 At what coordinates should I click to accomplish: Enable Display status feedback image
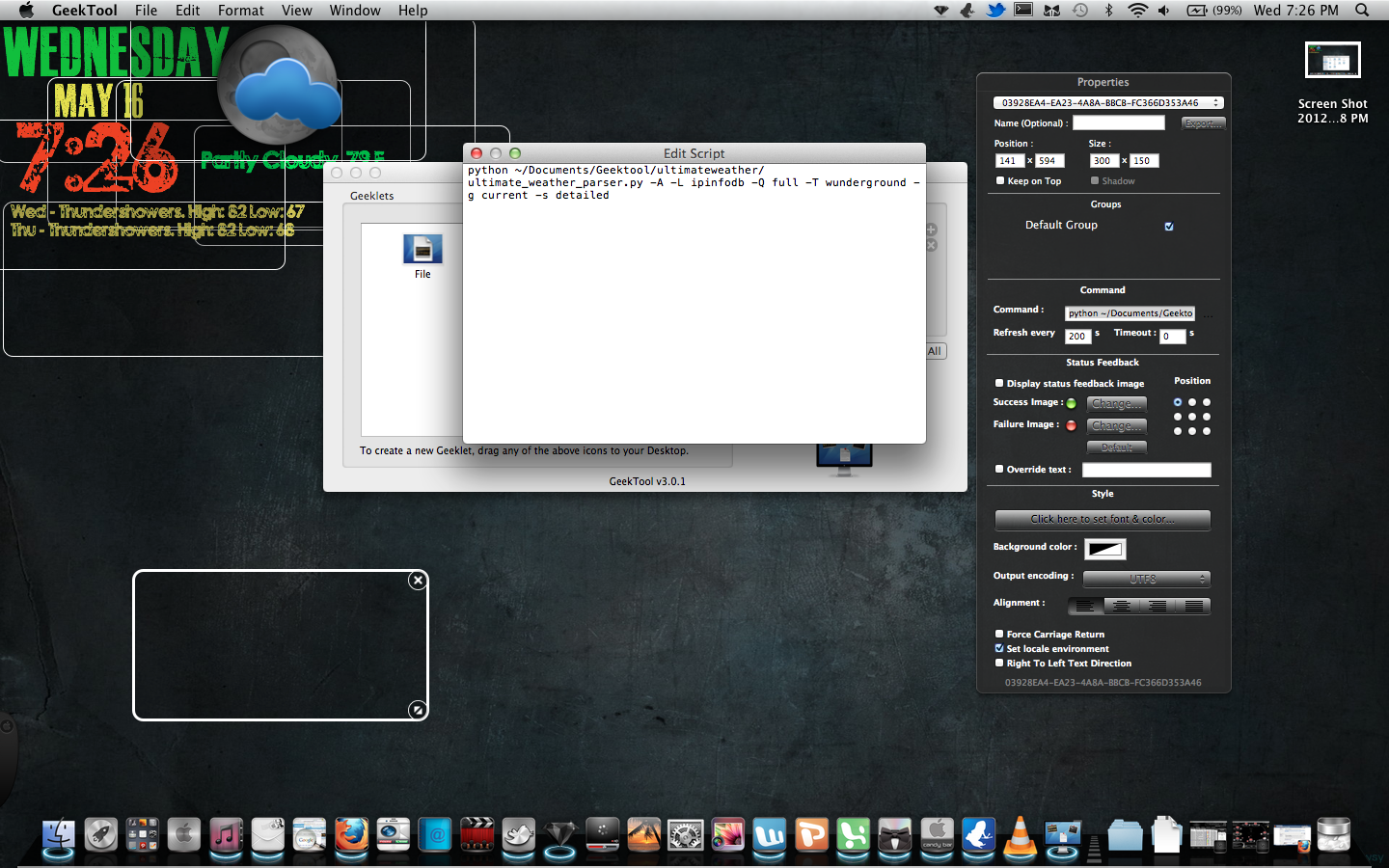pyautogui.click(x=999, y=383)
